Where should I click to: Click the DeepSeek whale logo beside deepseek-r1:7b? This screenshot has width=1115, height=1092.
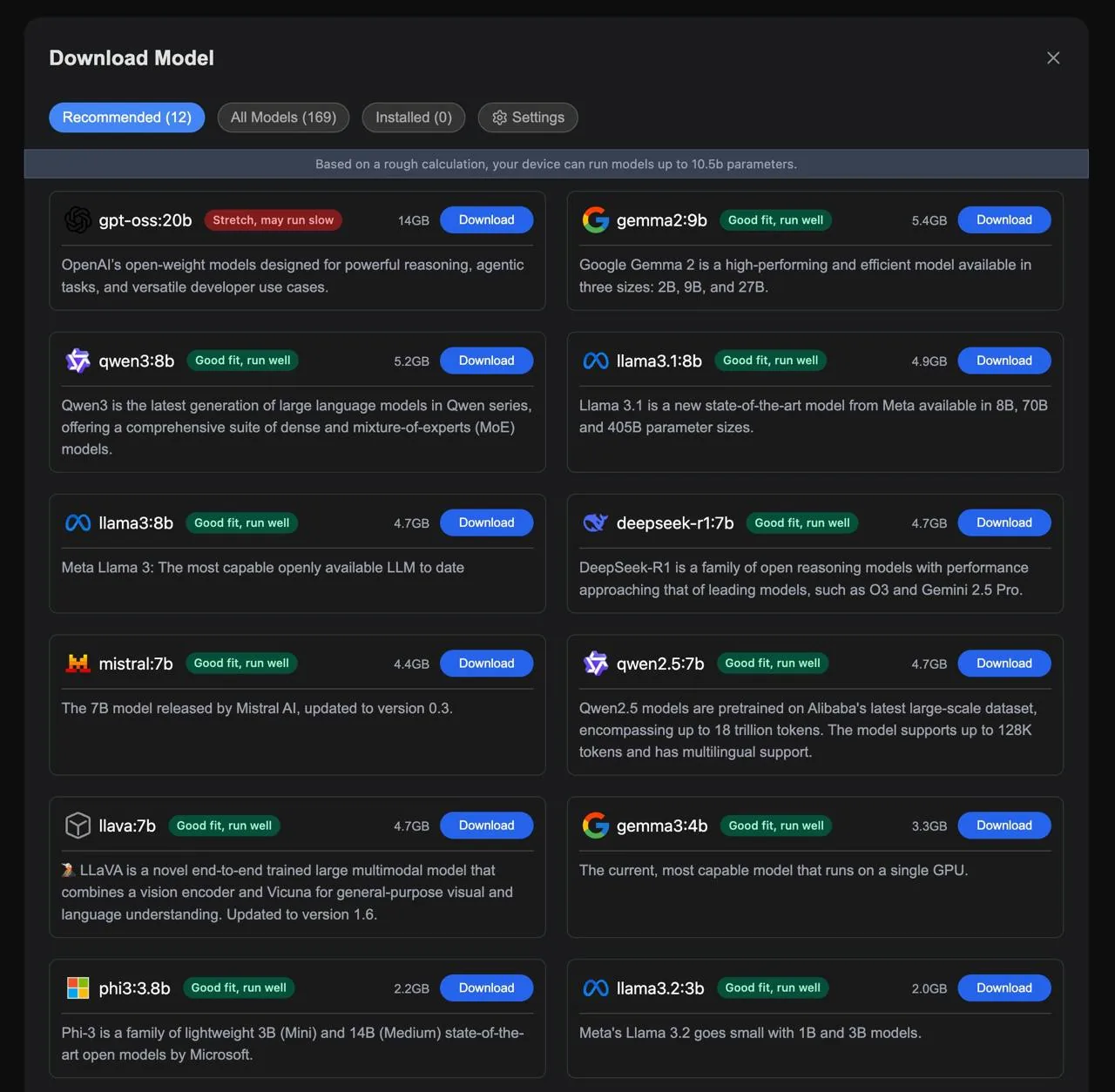596,522
